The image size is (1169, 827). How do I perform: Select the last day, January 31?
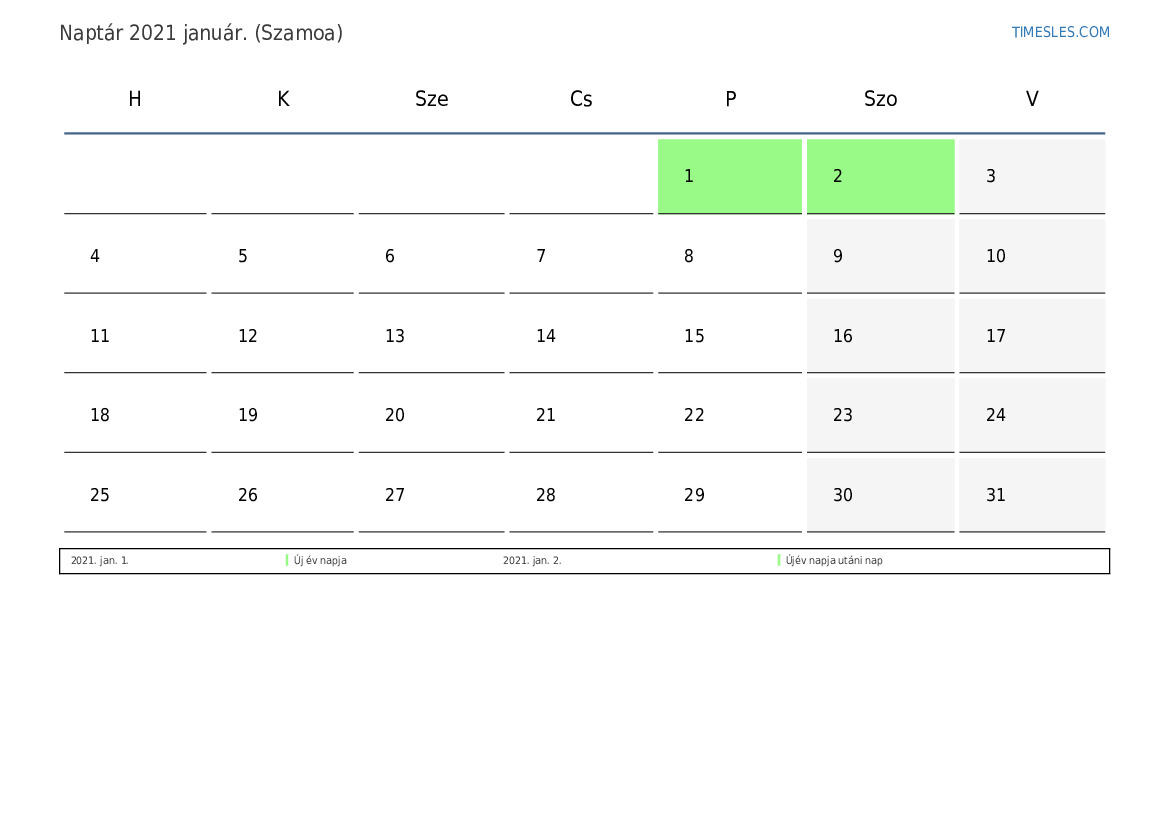tap(1031, 495)
